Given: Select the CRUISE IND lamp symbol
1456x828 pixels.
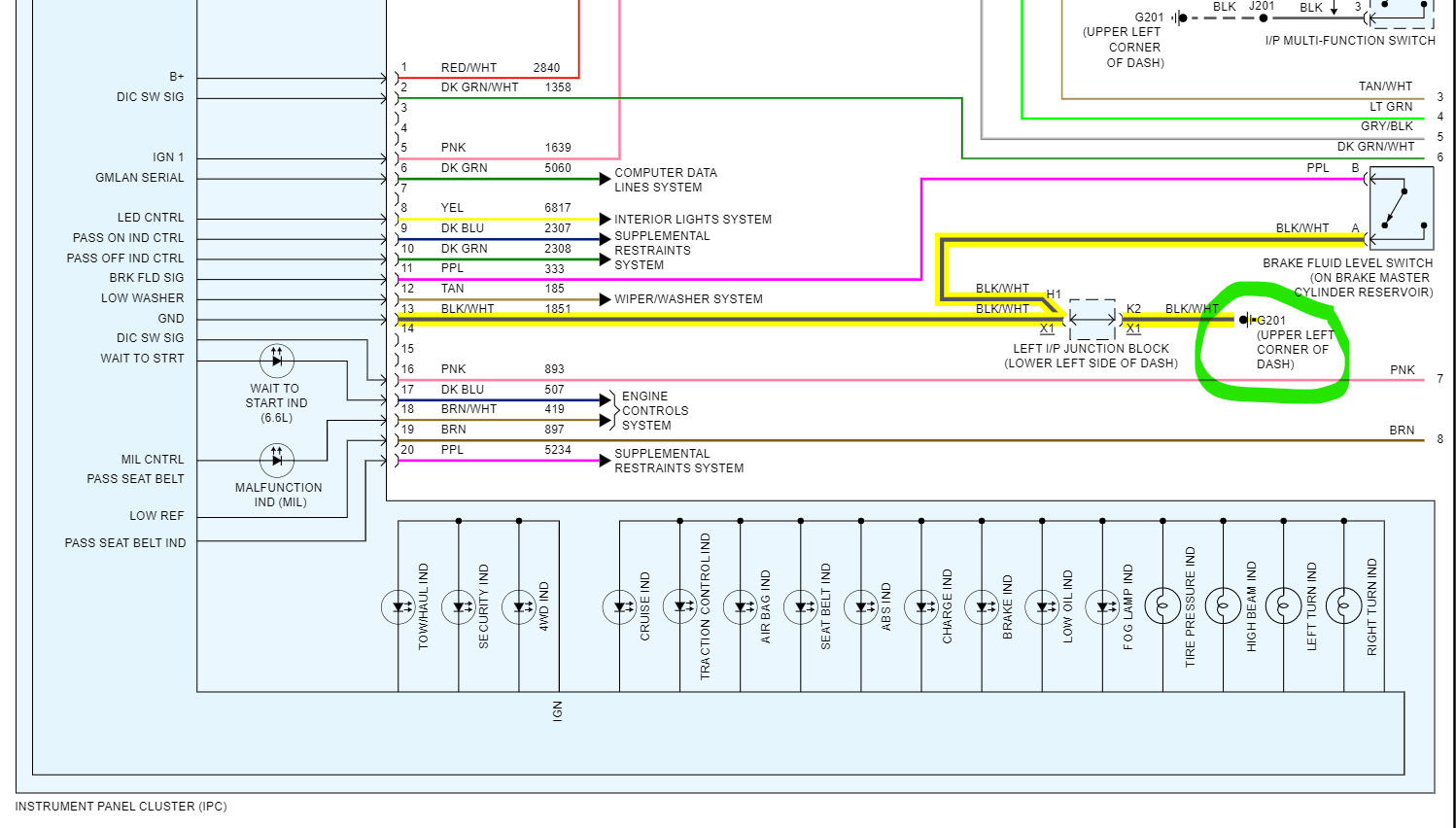Looking at the screenshot, I should (619, 604).
